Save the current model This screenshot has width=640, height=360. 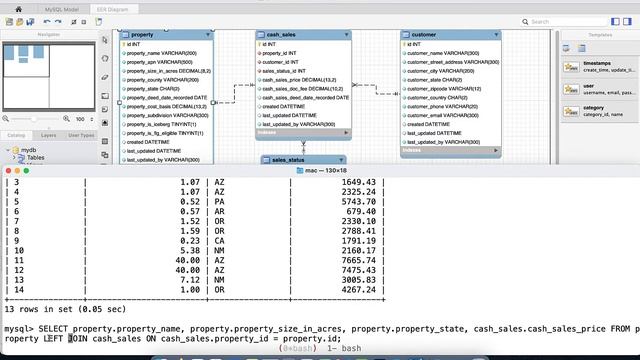pyautogui.click(x=30, y=22)
